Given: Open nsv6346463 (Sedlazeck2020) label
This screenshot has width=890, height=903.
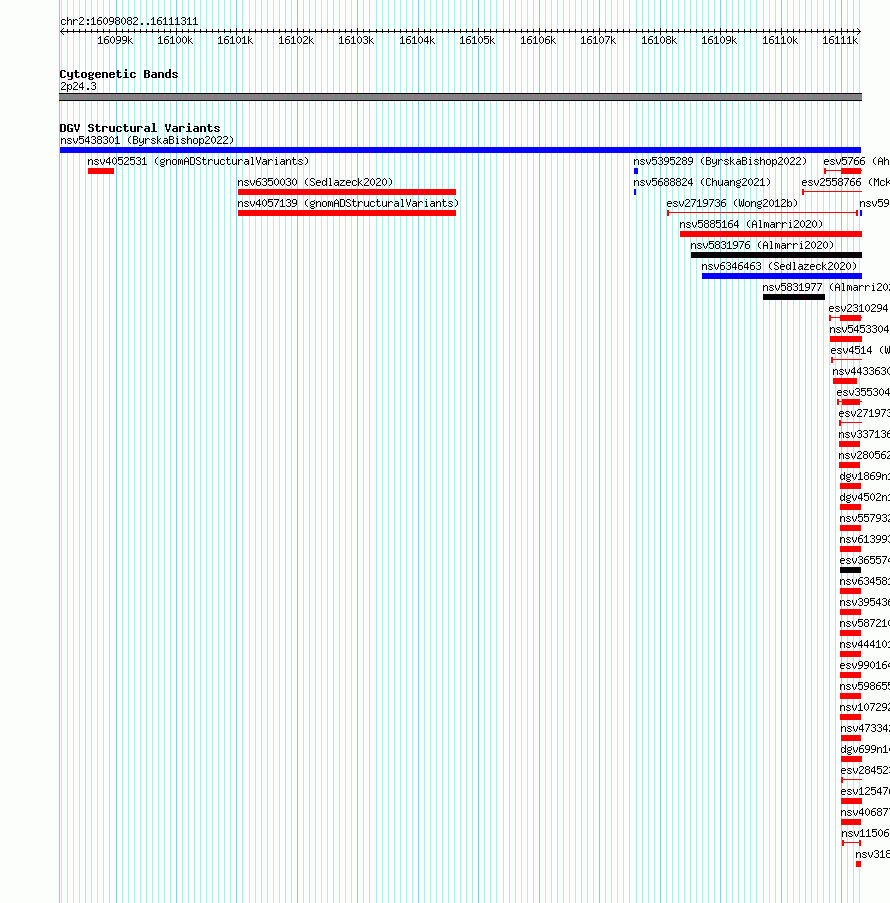Looking at the screenshot, I should tap(779, 267).
